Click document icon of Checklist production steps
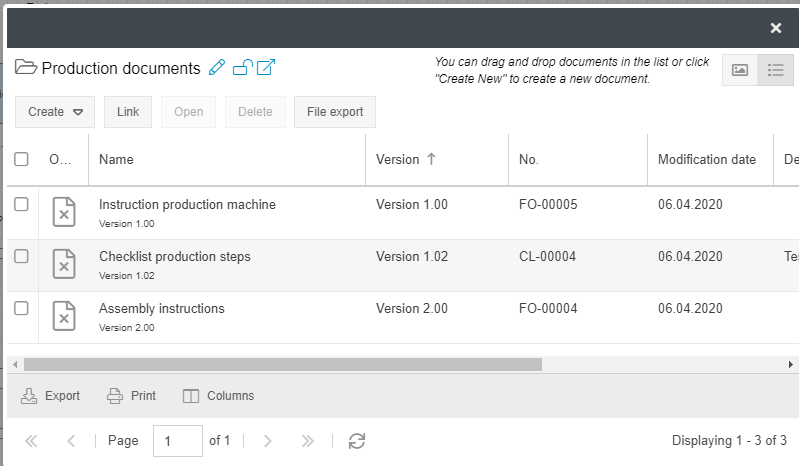The height and width of the screenshot is (466, 800). tap(63, 265)
